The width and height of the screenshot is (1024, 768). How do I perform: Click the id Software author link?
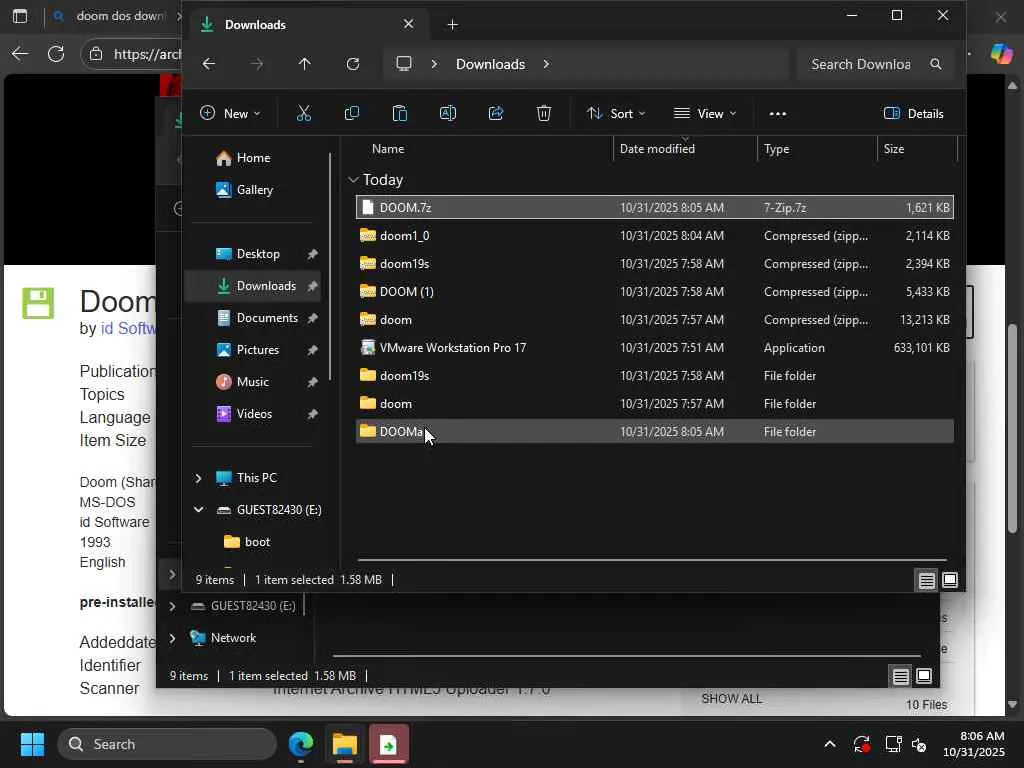[128, 328]
